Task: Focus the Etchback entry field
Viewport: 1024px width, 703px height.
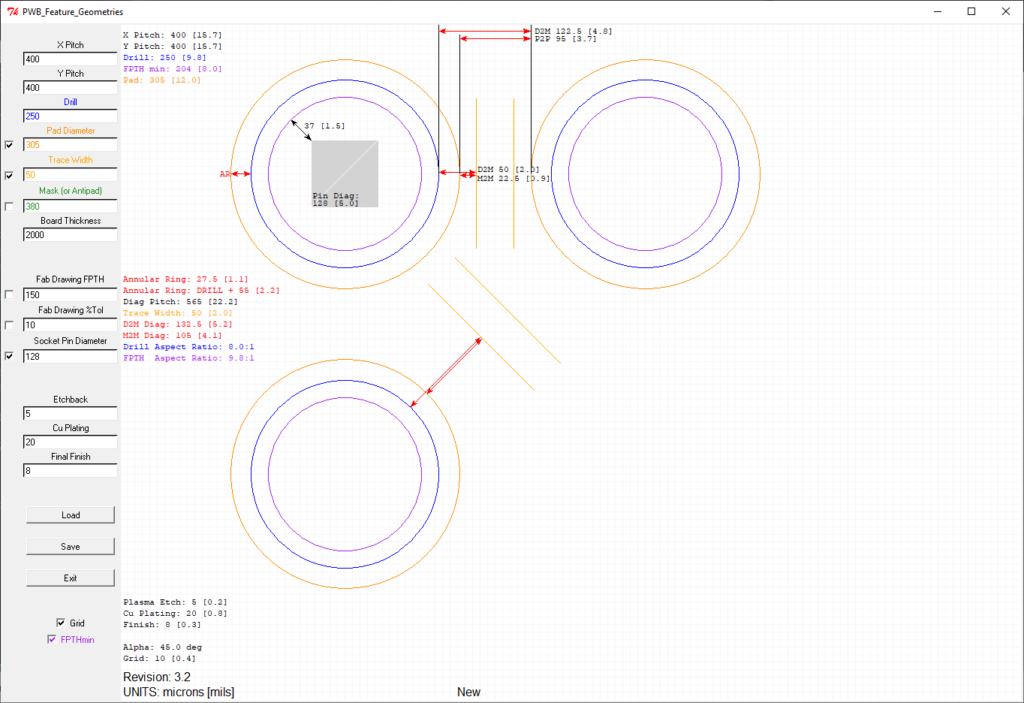Action: point(70,413)
